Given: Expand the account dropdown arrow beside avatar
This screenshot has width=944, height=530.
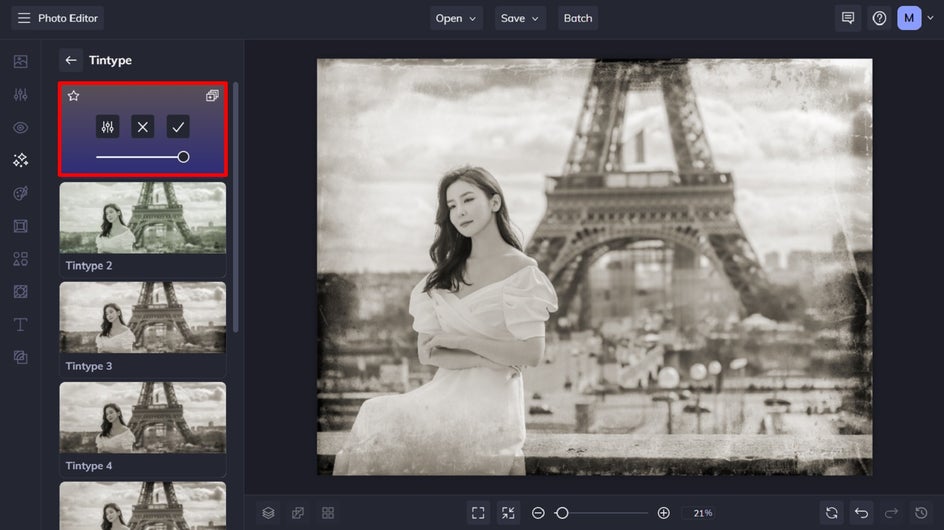Looking at the screenshot, I should (930, 18).
